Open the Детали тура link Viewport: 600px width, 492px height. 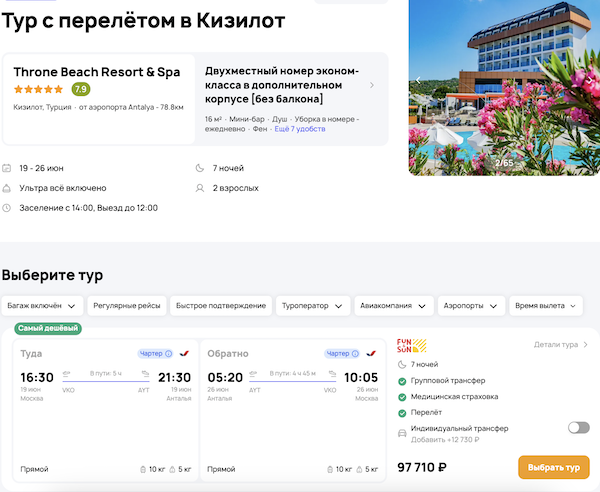(561, 345)
